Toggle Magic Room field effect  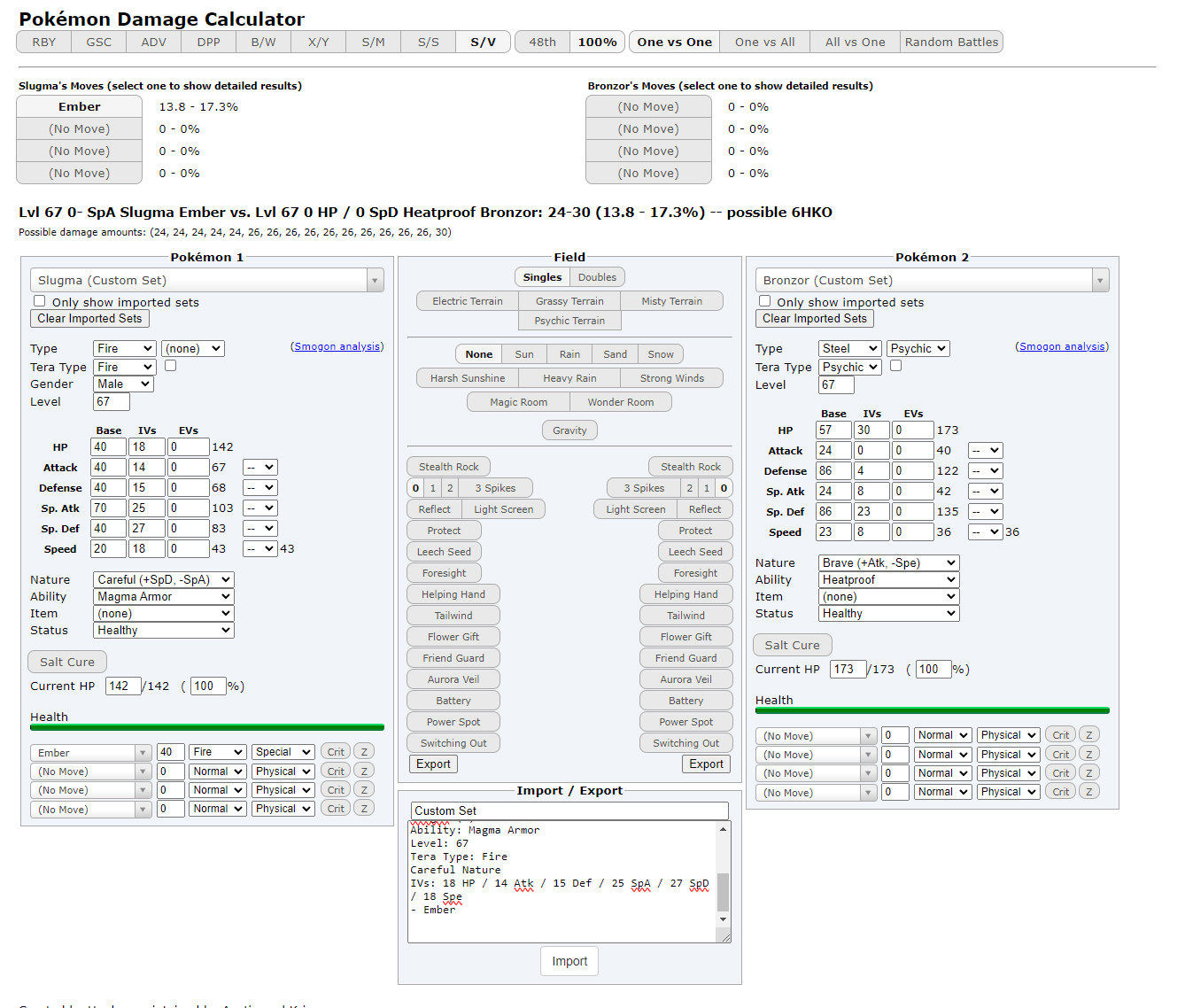point(519,402)
